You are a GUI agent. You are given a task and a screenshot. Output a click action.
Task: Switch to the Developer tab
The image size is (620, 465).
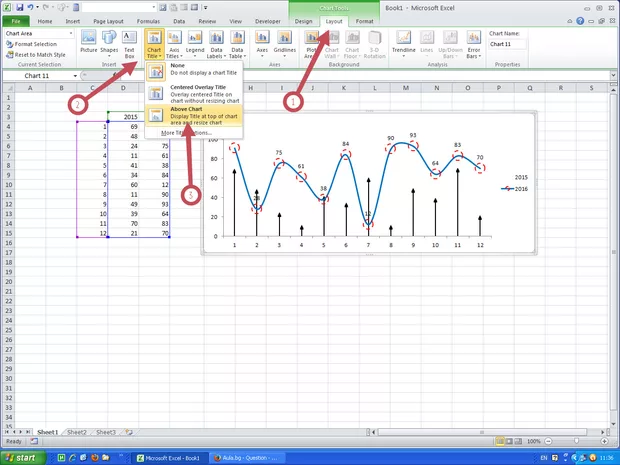[x=268, y=21]
